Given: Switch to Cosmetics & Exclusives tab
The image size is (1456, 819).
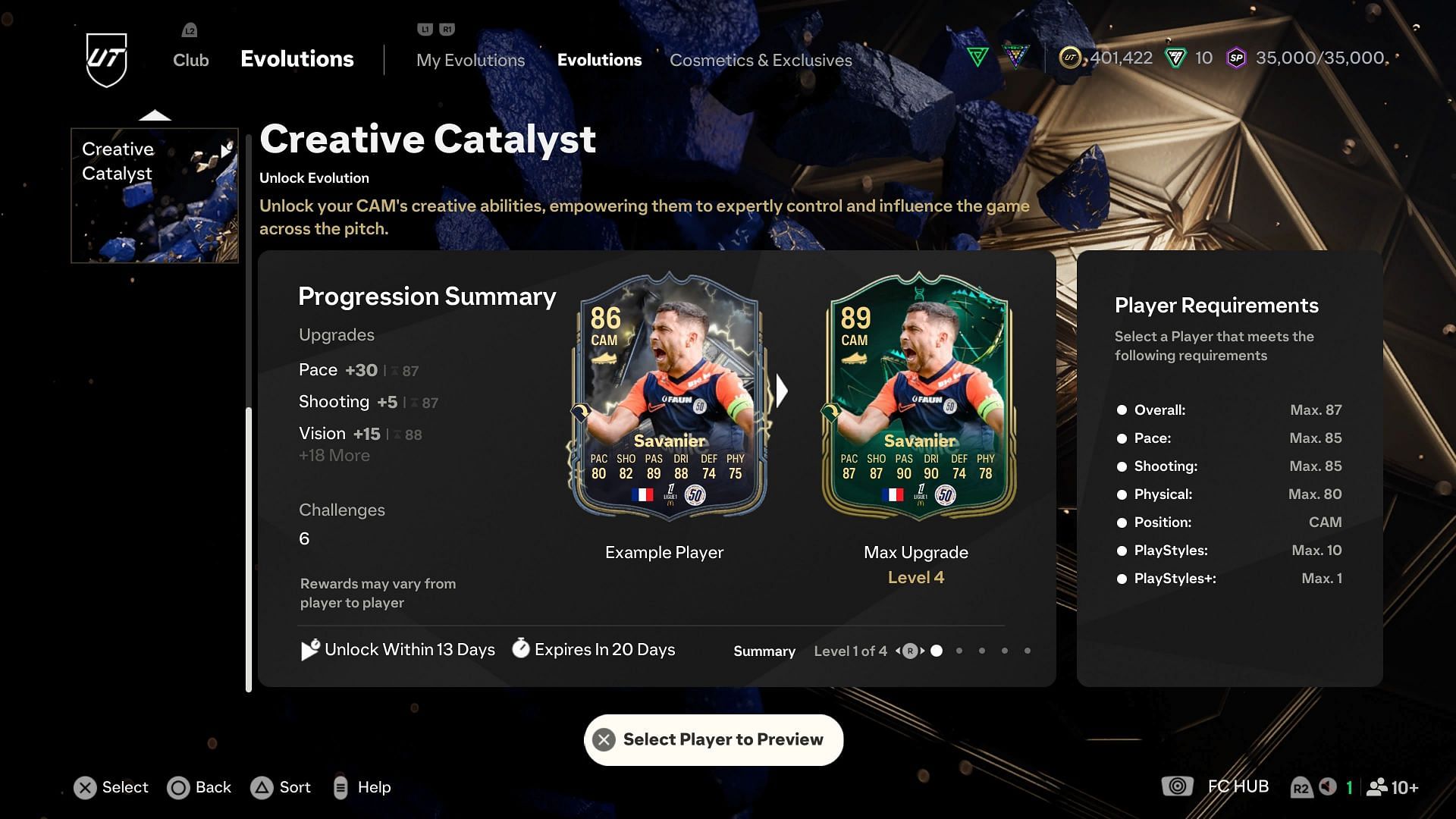Looking at the screenshot, I should [x=761, y=60].
